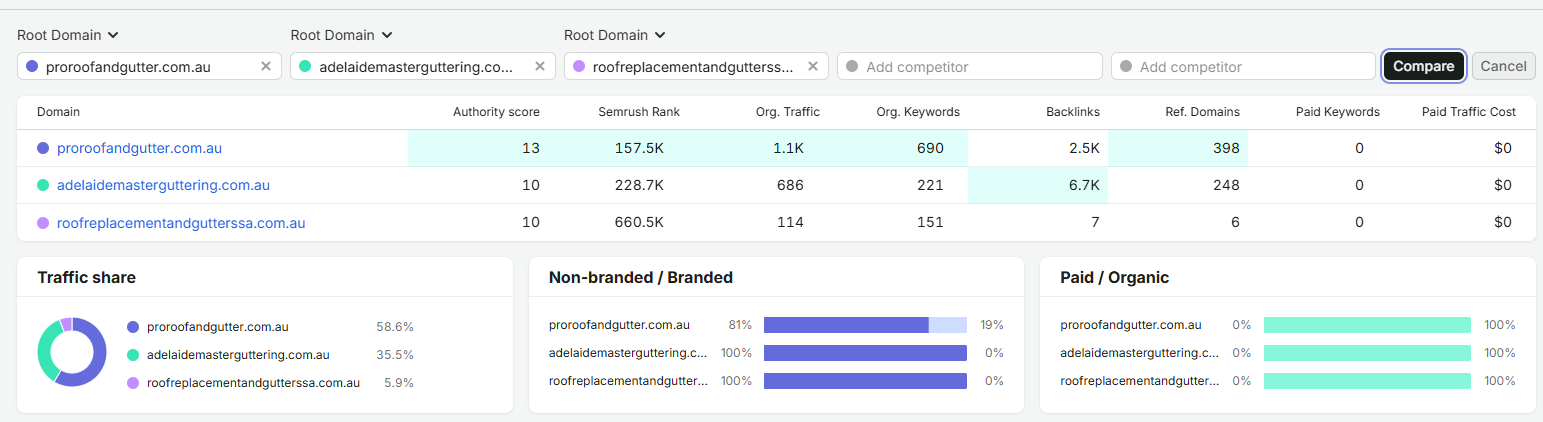Select the 6.7K backlinks cell

[x=1038, y=185]
